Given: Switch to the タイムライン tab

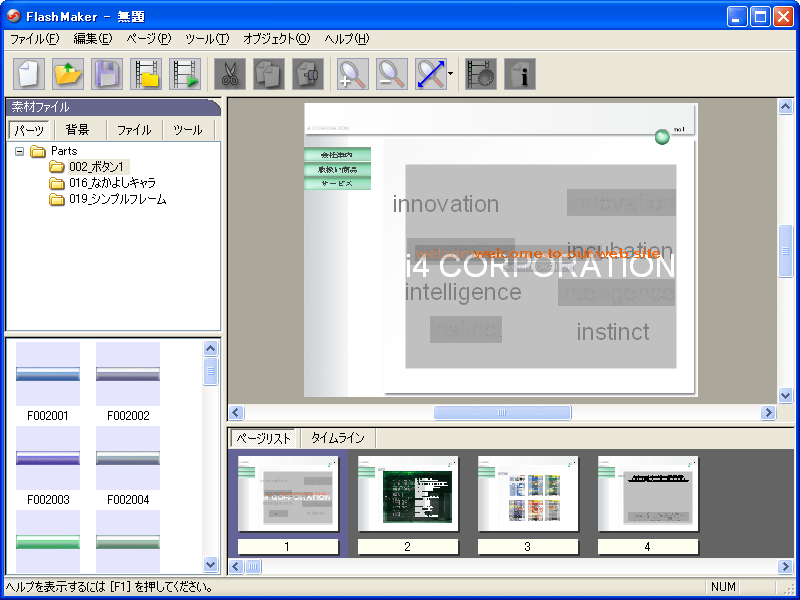Looking at the screenshot, I should (338, 438).
